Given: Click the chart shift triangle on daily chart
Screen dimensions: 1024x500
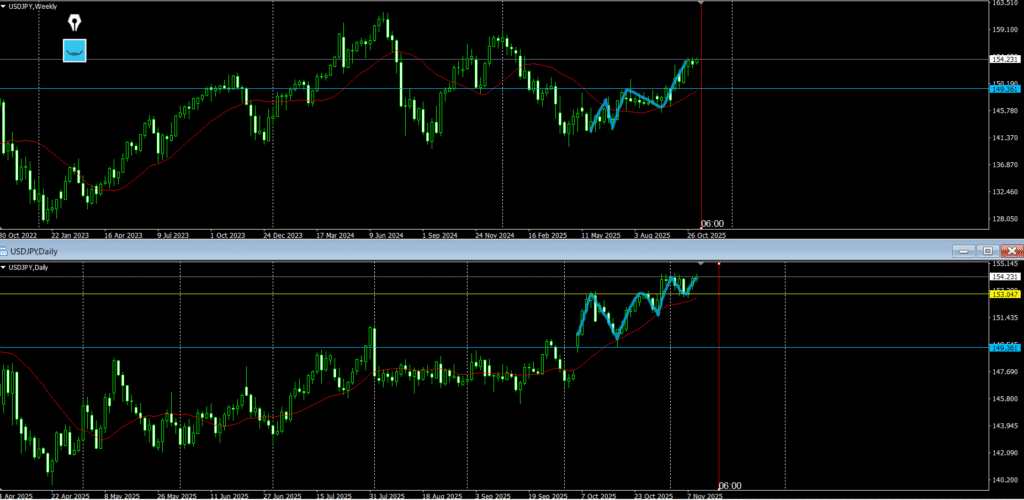Looking at the screenshot, I should click(x=700, y=263).
